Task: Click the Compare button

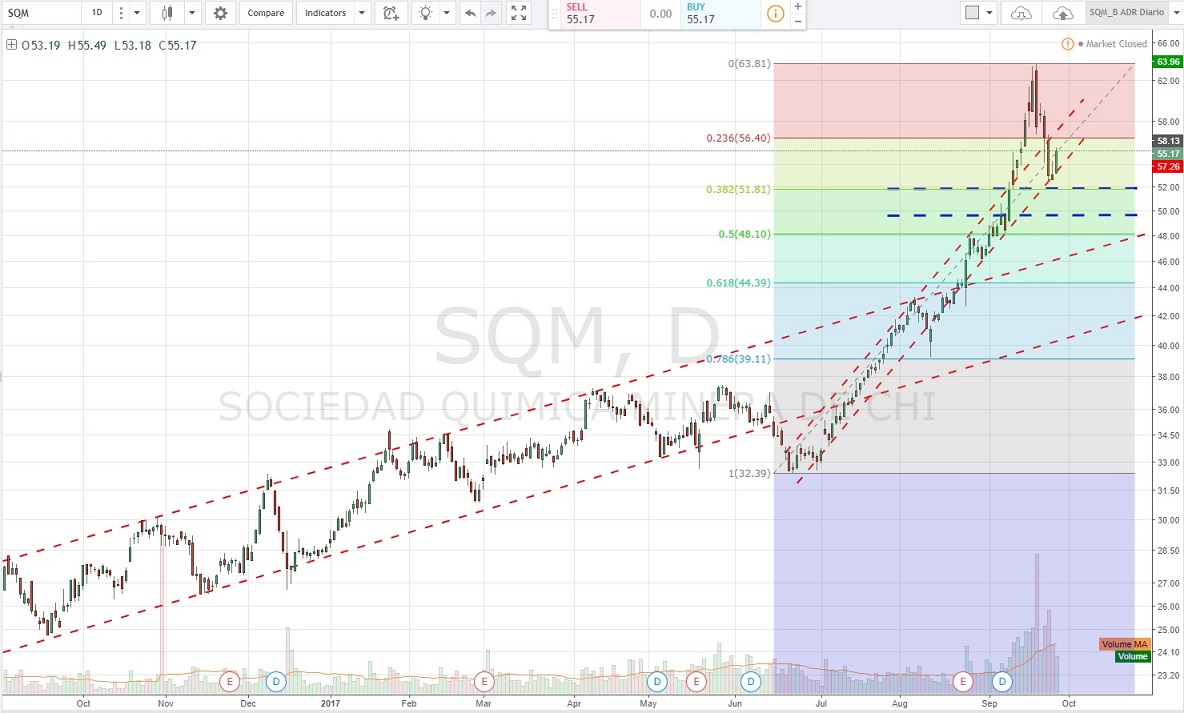Action: point(266,13)
